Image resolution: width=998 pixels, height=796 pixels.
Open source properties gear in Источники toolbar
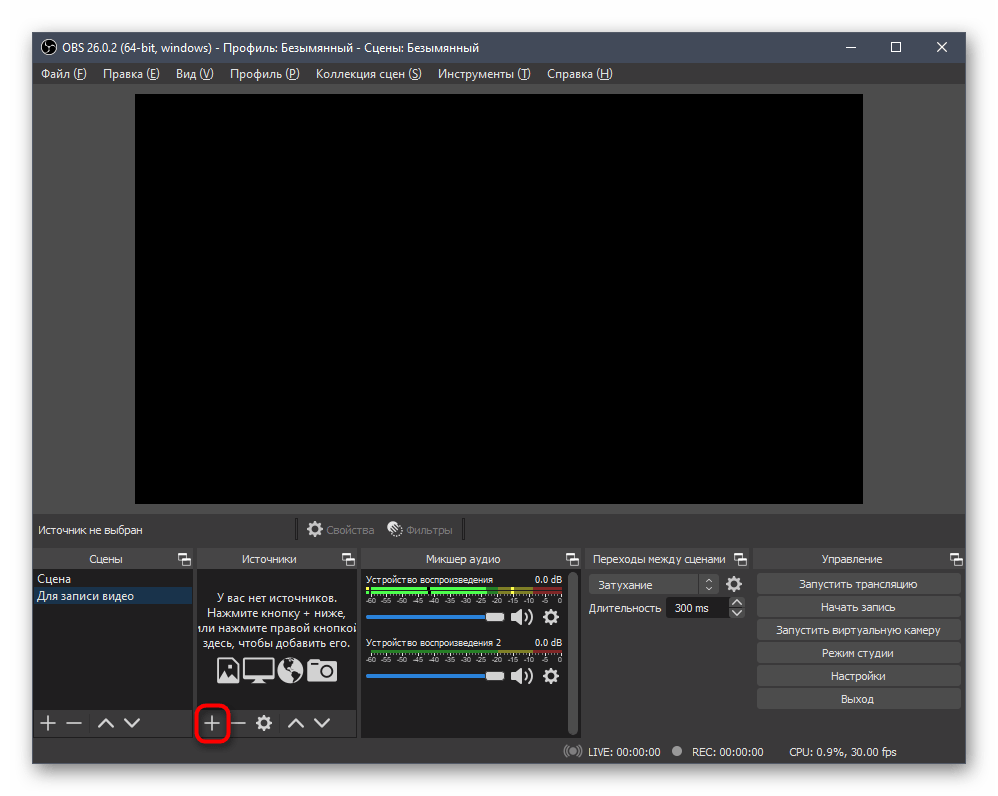[264, 723]
